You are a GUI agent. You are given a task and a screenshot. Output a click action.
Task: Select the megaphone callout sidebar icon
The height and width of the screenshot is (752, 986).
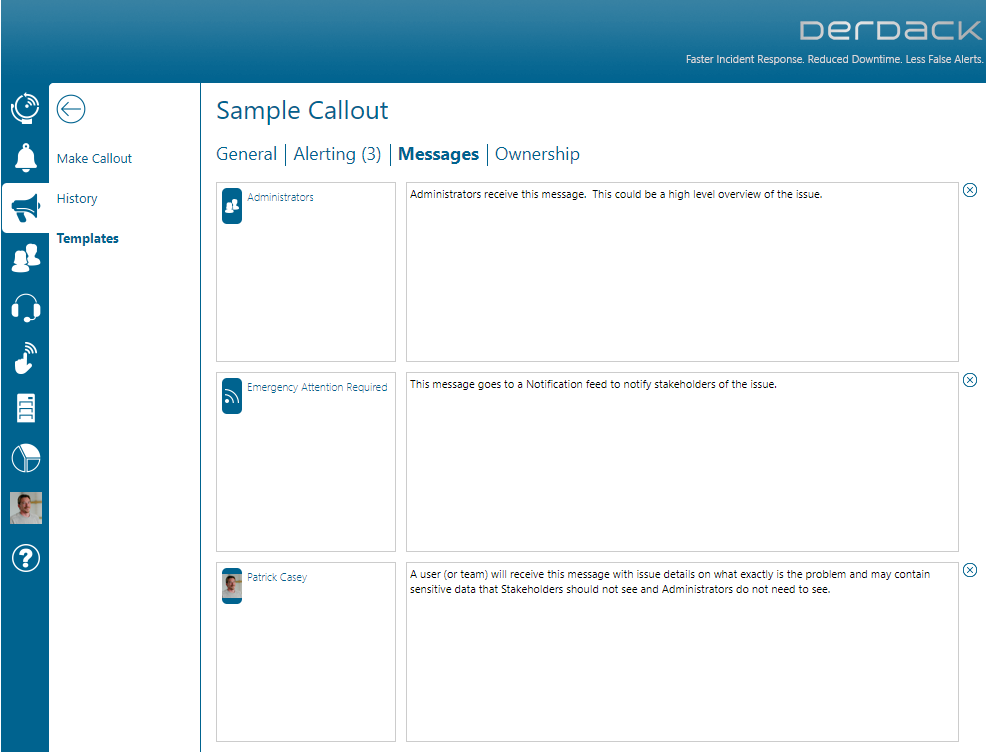[25, 208]
